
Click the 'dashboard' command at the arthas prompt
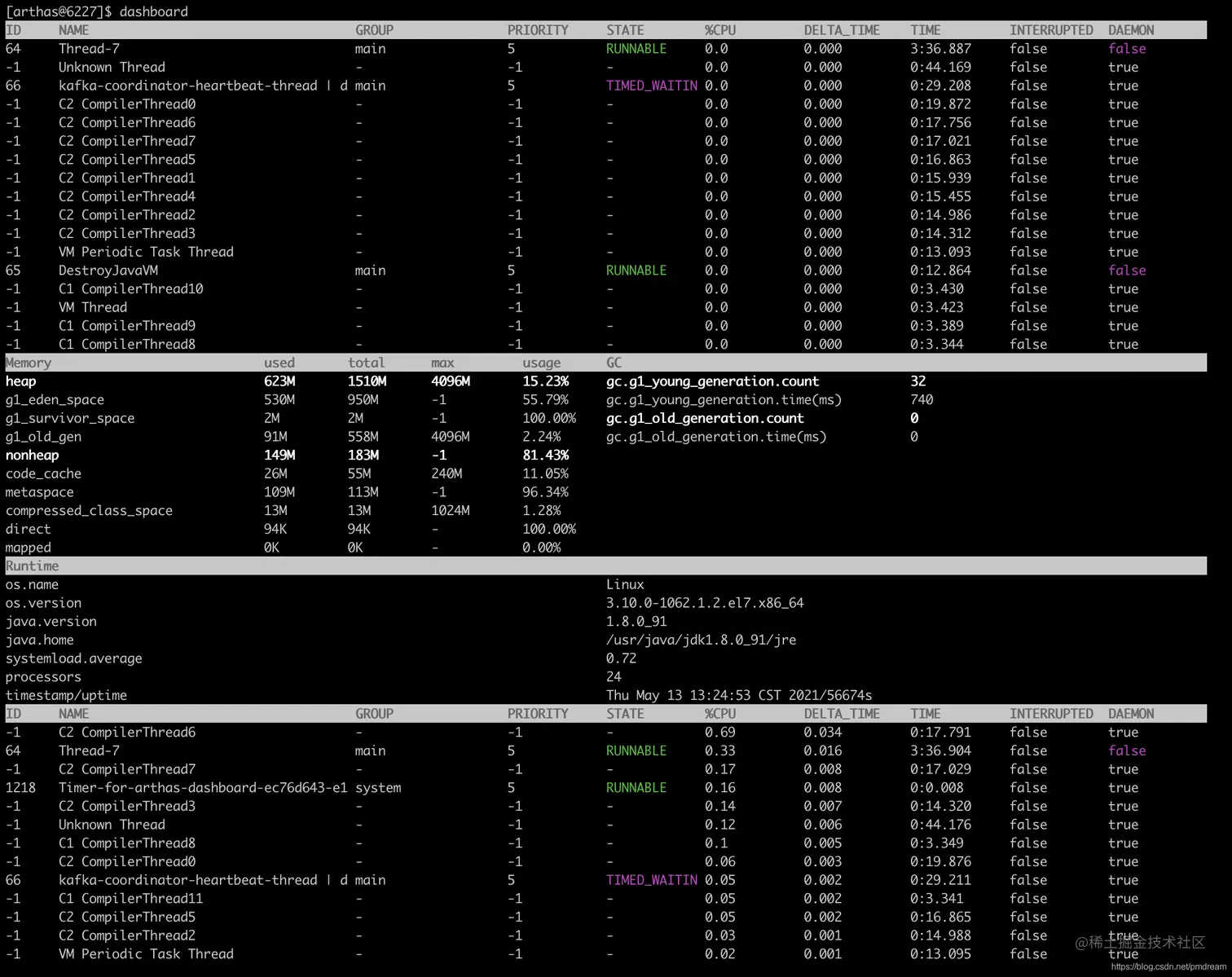tap(153, 11)
